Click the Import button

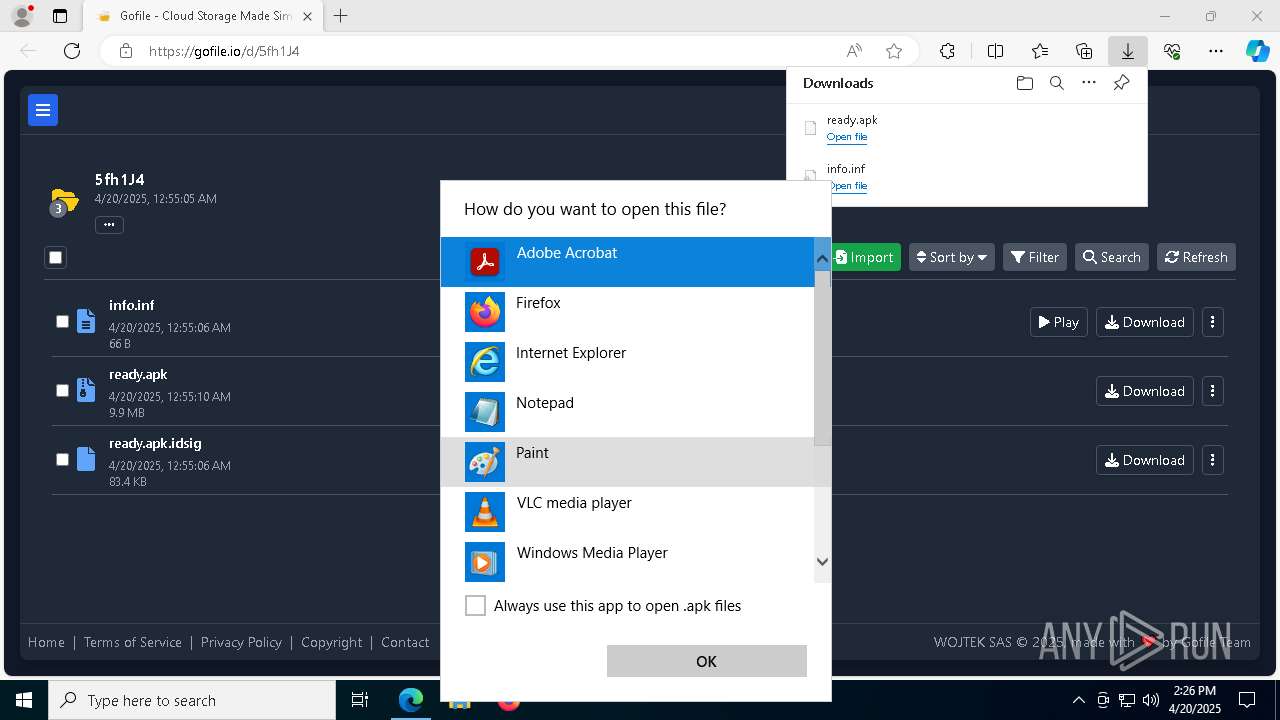click(x=865, y=257)
